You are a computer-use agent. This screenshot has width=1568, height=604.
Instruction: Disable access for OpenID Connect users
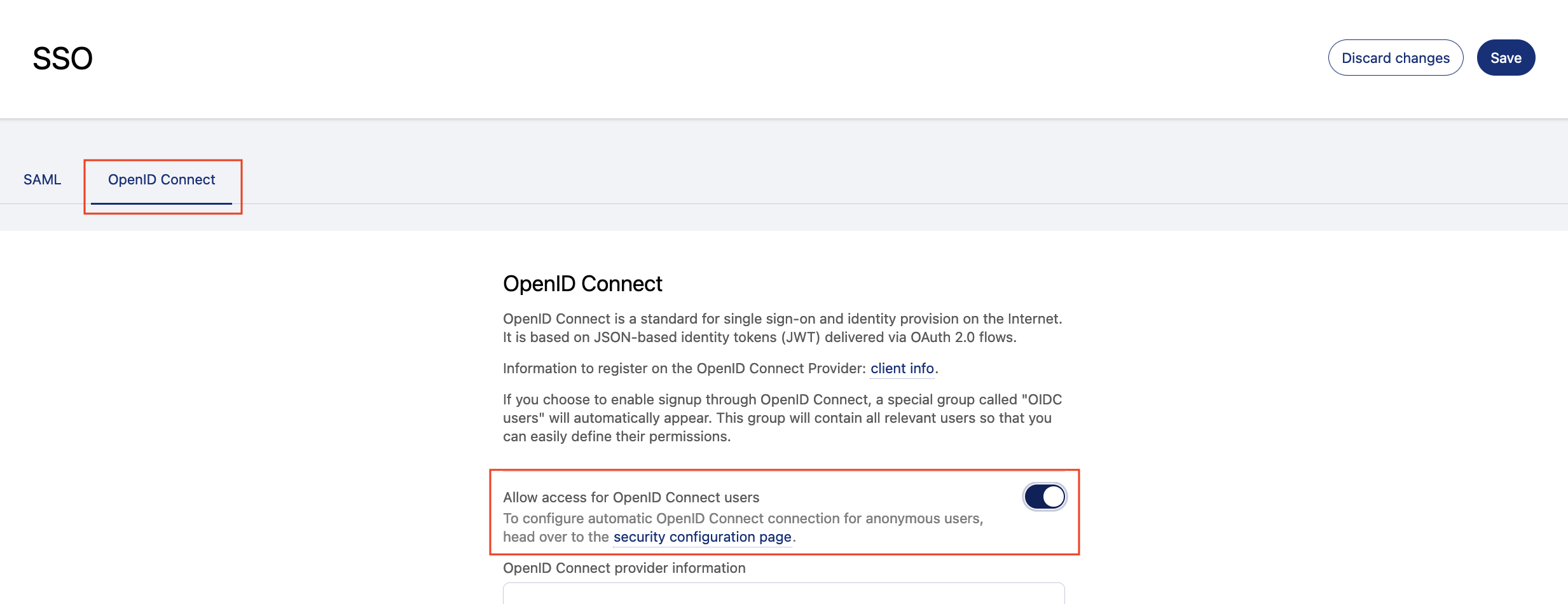[x=1044, y=497]
